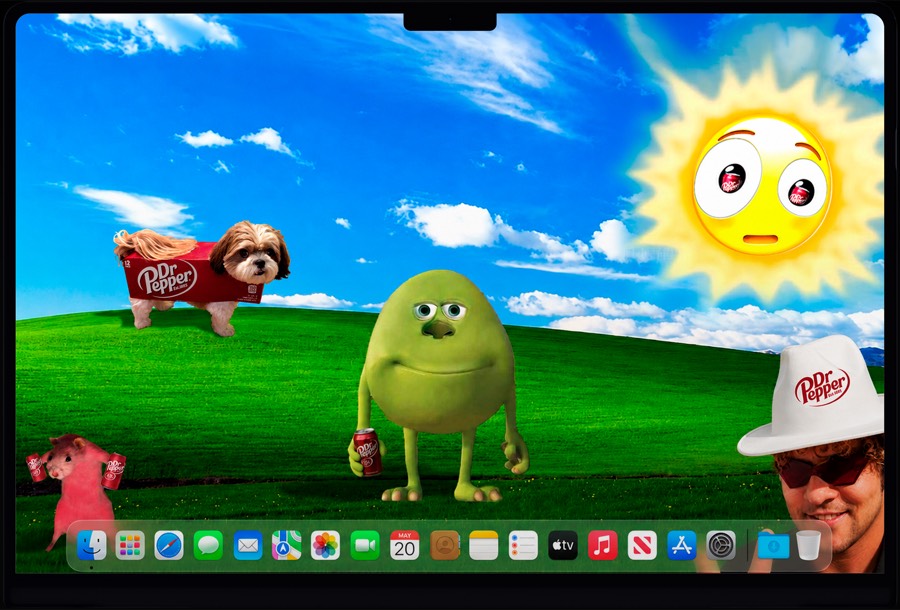
Task: Open News app icon in dock
Action: (x=642, y=545)
